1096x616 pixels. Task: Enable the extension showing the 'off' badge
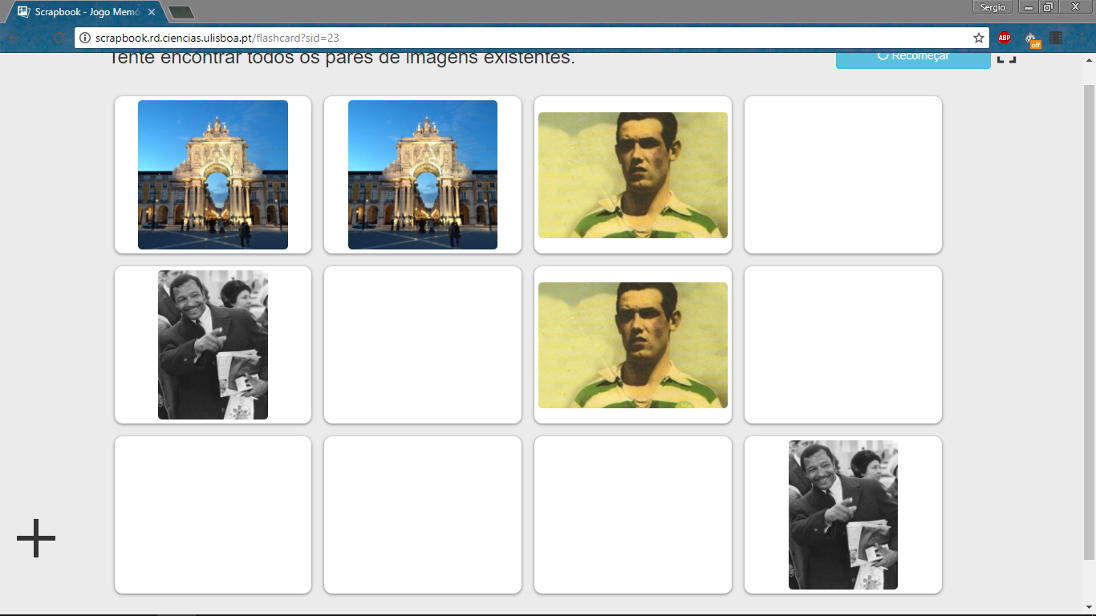(1031, 38)
